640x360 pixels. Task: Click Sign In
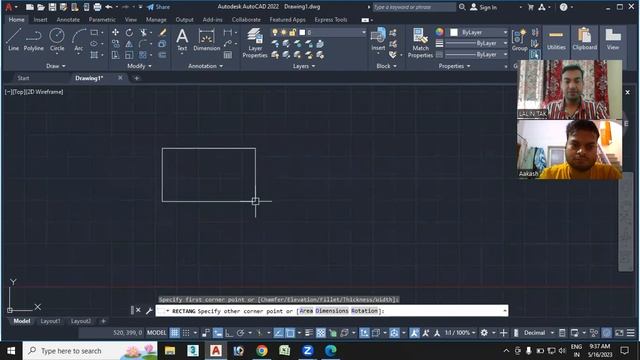pyautogui.click(x=484, y=7)
